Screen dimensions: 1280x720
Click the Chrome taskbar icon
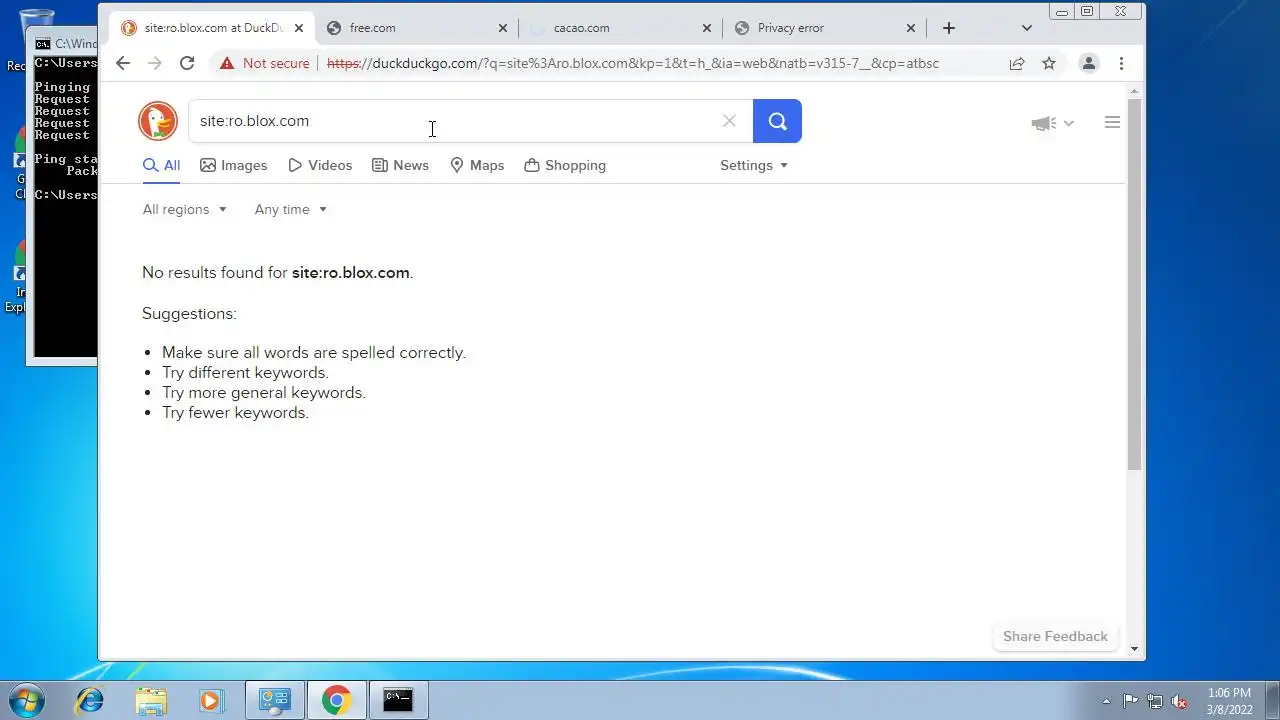pyautogui.click(x=336, y=700)
